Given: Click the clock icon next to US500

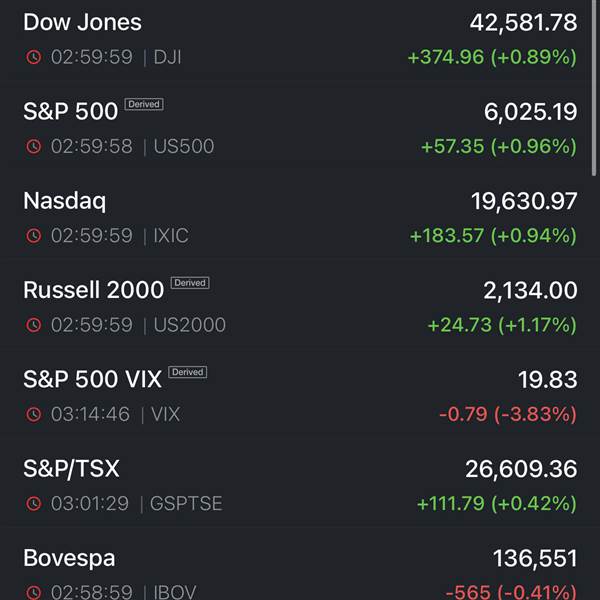Looking at the screenshot, I should [34, 146].
